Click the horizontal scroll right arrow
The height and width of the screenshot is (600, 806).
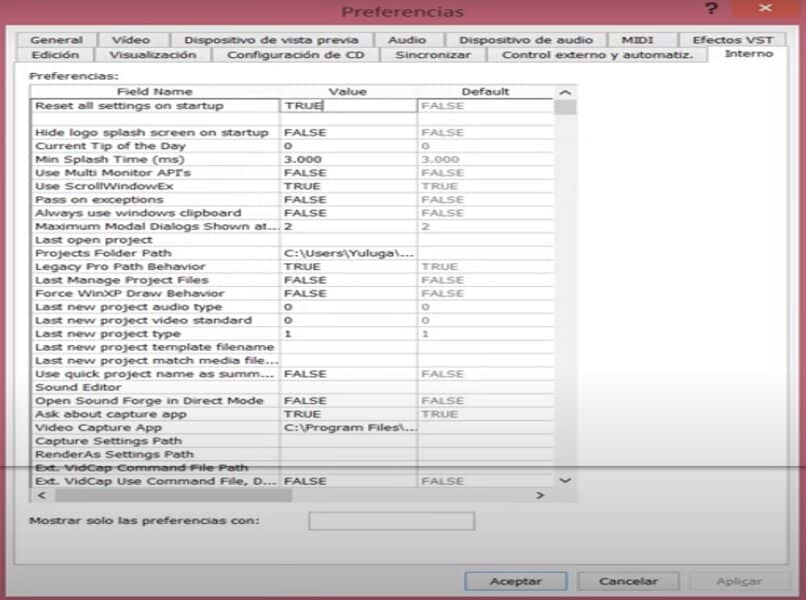540,495
